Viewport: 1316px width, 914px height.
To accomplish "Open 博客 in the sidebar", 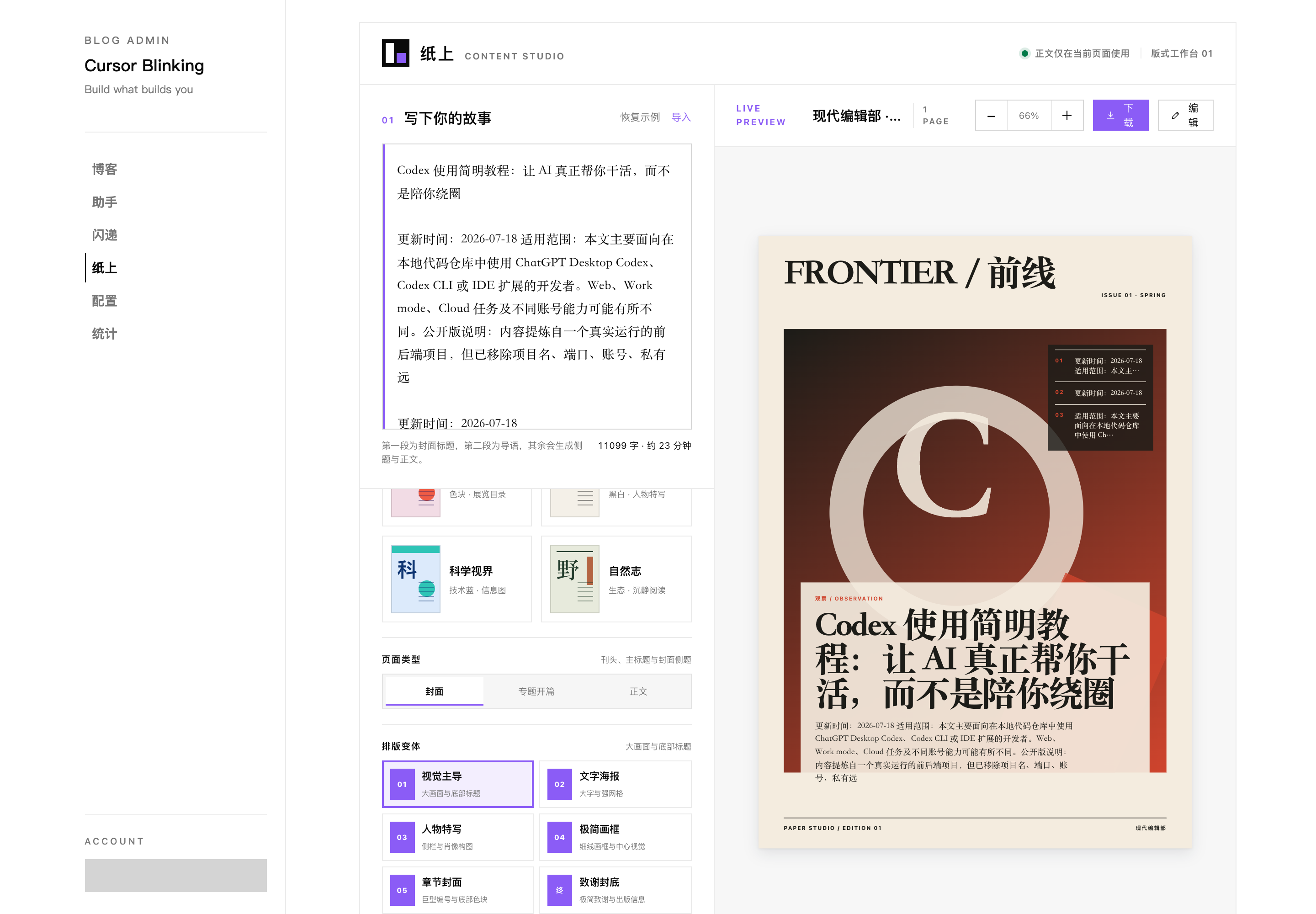I will click(x=104, y=170).
